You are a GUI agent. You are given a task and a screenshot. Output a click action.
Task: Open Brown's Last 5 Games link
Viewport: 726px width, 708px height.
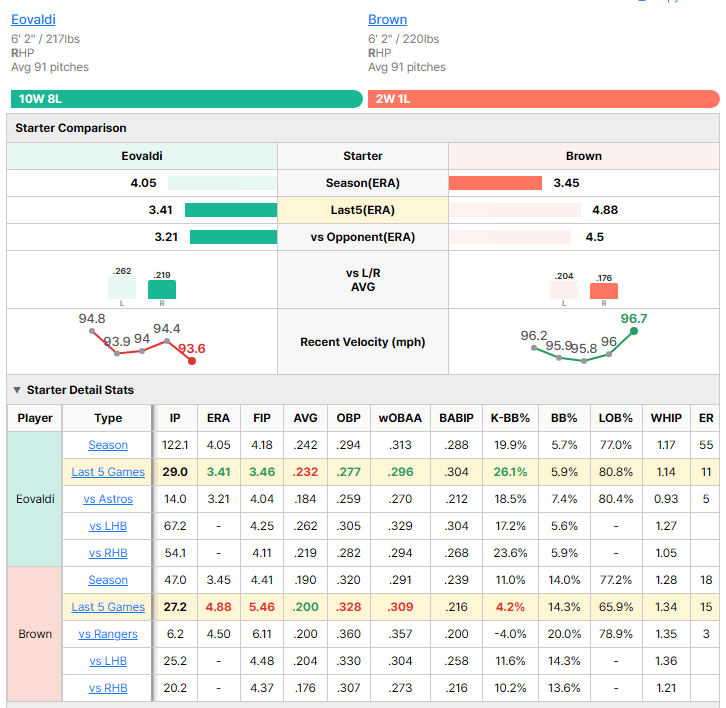108,607
